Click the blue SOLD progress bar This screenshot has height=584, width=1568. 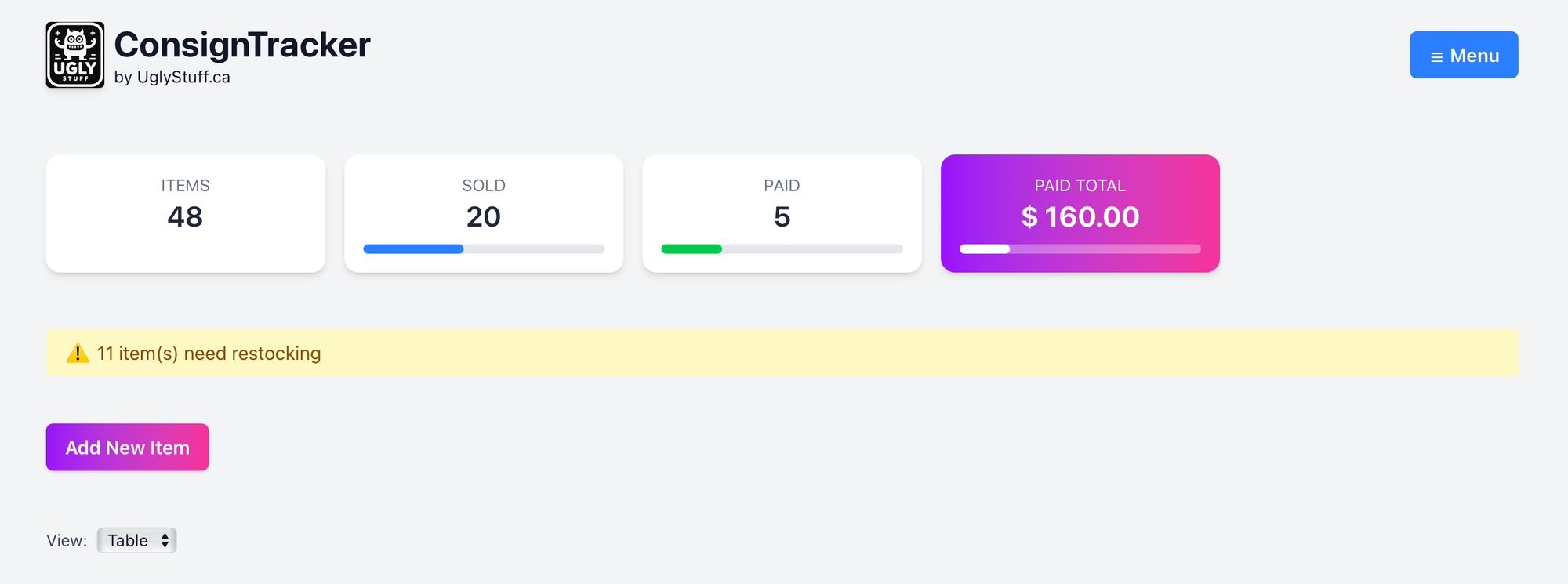[x=414, y=249]
